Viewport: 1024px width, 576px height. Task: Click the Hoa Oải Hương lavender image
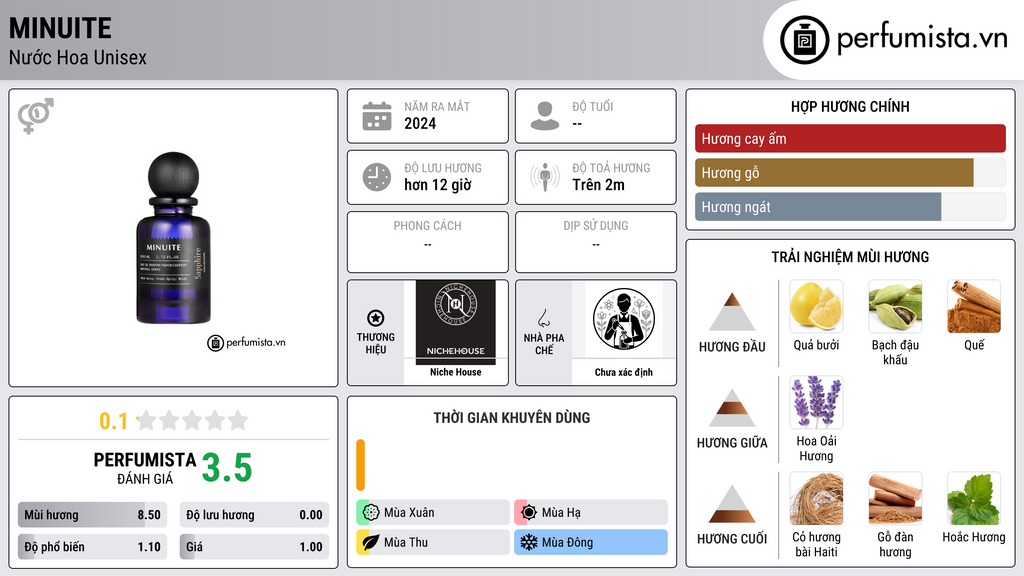tap(816, 402)
